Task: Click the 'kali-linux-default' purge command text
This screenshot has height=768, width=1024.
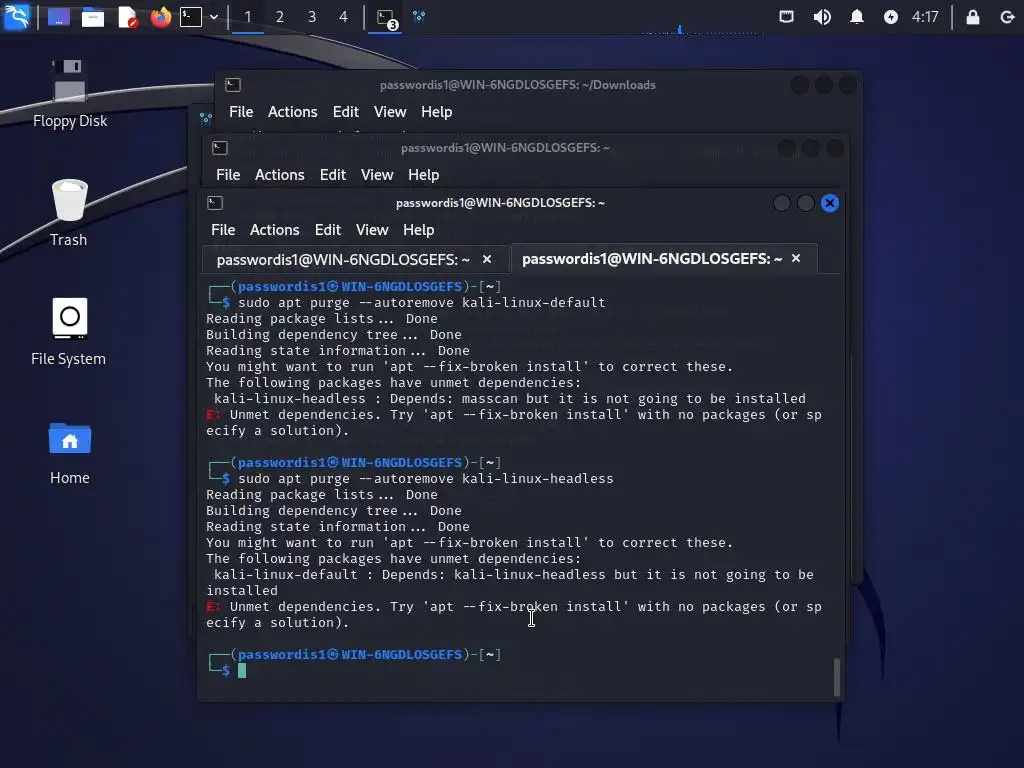Action: click(422, 302)
